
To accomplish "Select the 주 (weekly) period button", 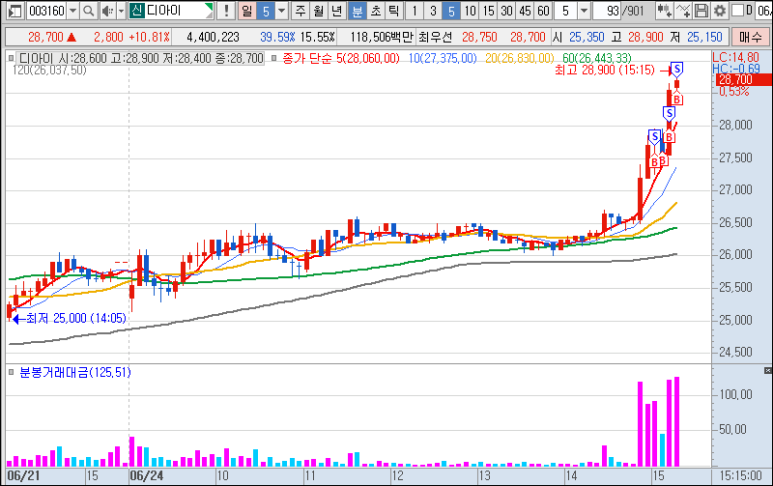I will click(300, 10).
